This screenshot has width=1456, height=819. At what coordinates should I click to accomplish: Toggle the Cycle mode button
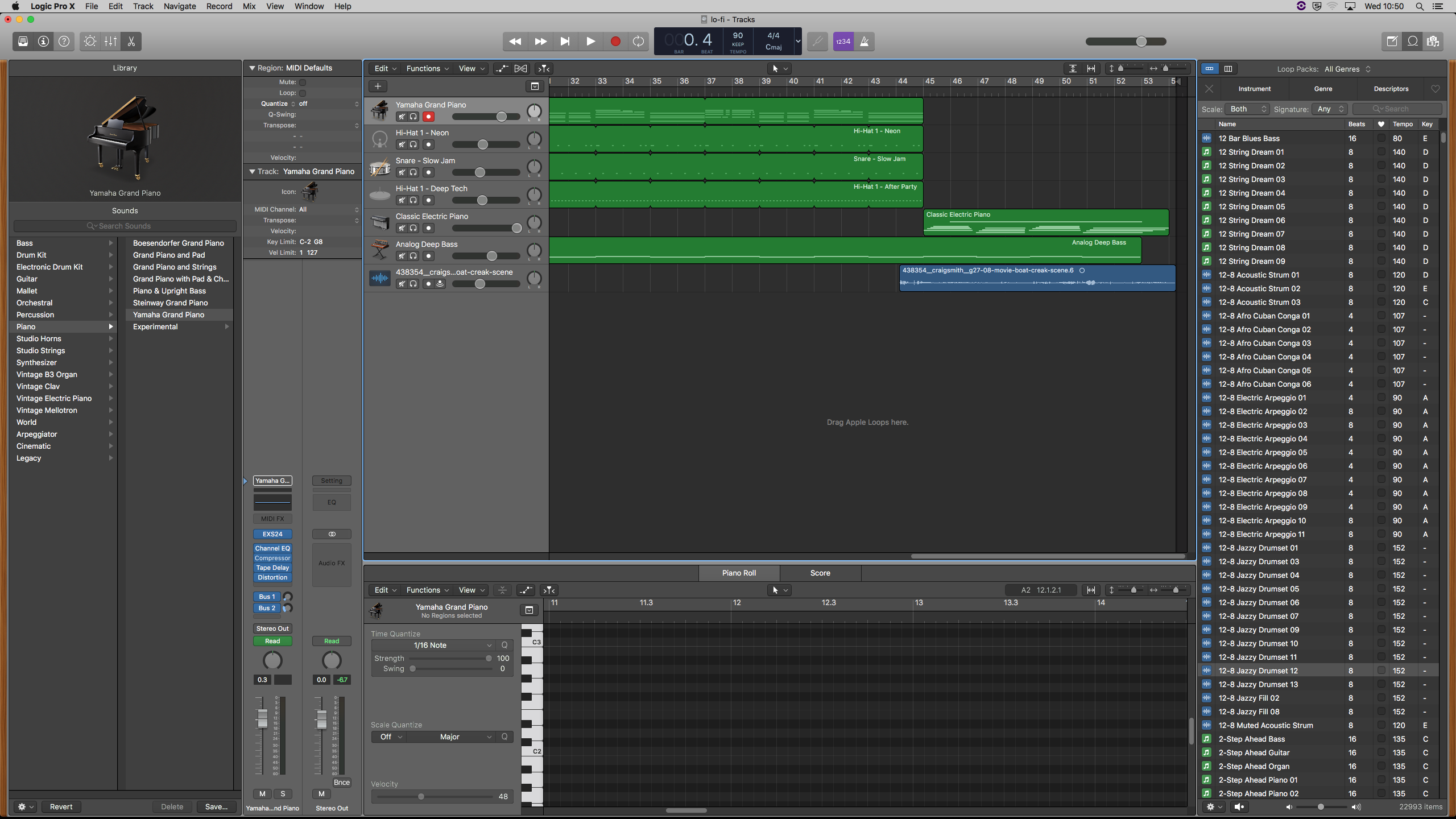point(638,42)
